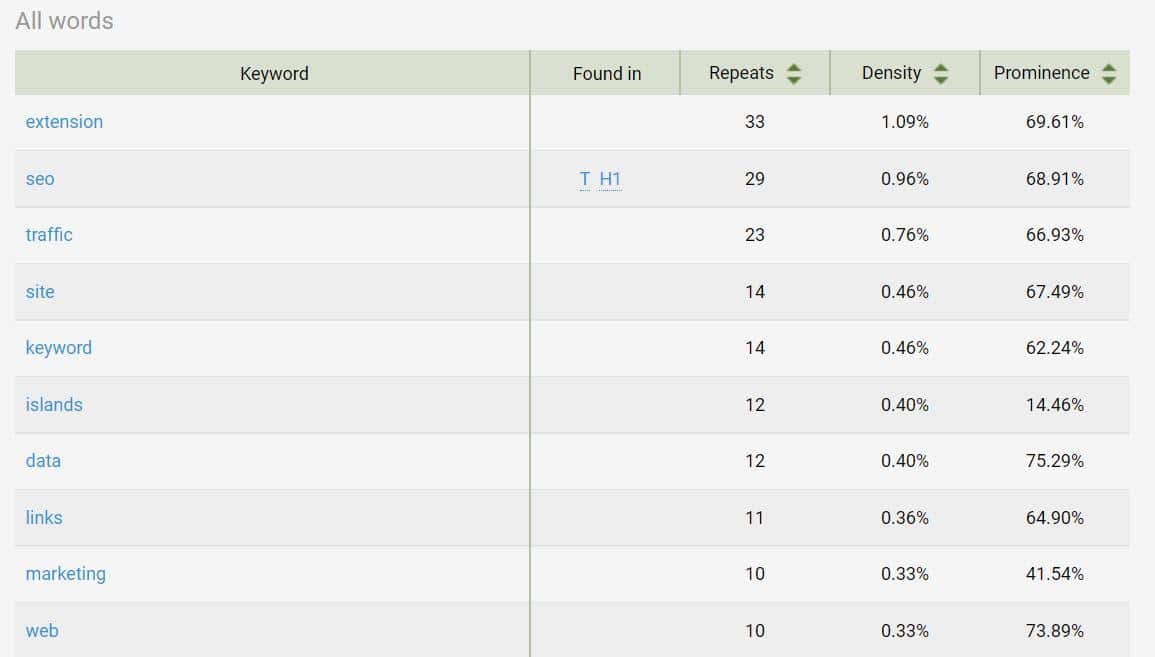Select prominence value 69.61%
Image resolution: width=1155 pixels, height=657 pixels.
[x=1055, y=122]
